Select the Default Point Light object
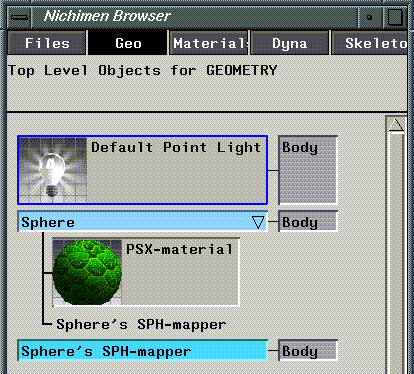This screenshot has height=374, width=414. click(142, 170)
